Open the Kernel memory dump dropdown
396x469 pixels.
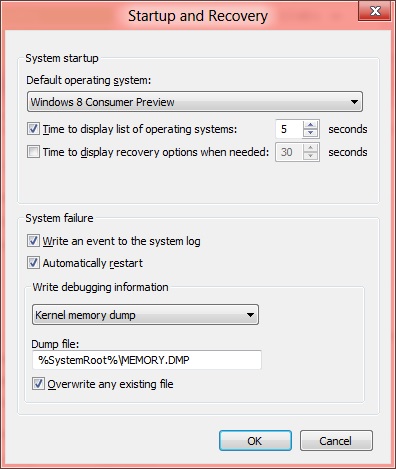[x=145, y=314]
